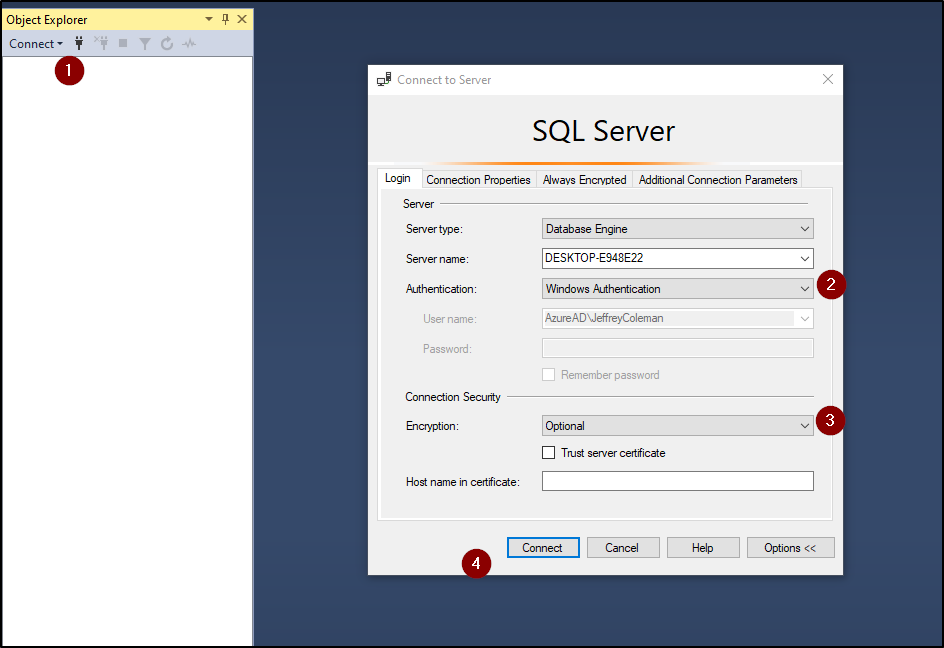Open the Additional Connection Parameters tab
This screenshot has height=648, width=944.
[x=718, y=179]
